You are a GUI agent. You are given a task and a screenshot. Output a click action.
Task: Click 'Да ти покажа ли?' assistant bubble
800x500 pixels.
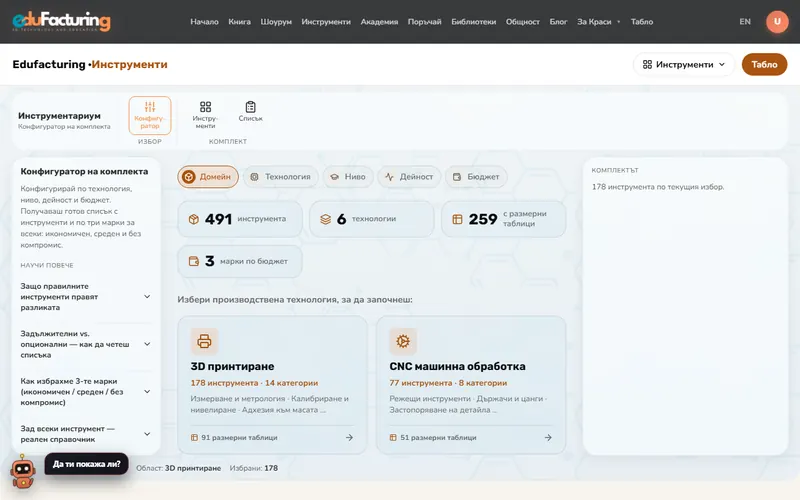[x=87, y=464]
